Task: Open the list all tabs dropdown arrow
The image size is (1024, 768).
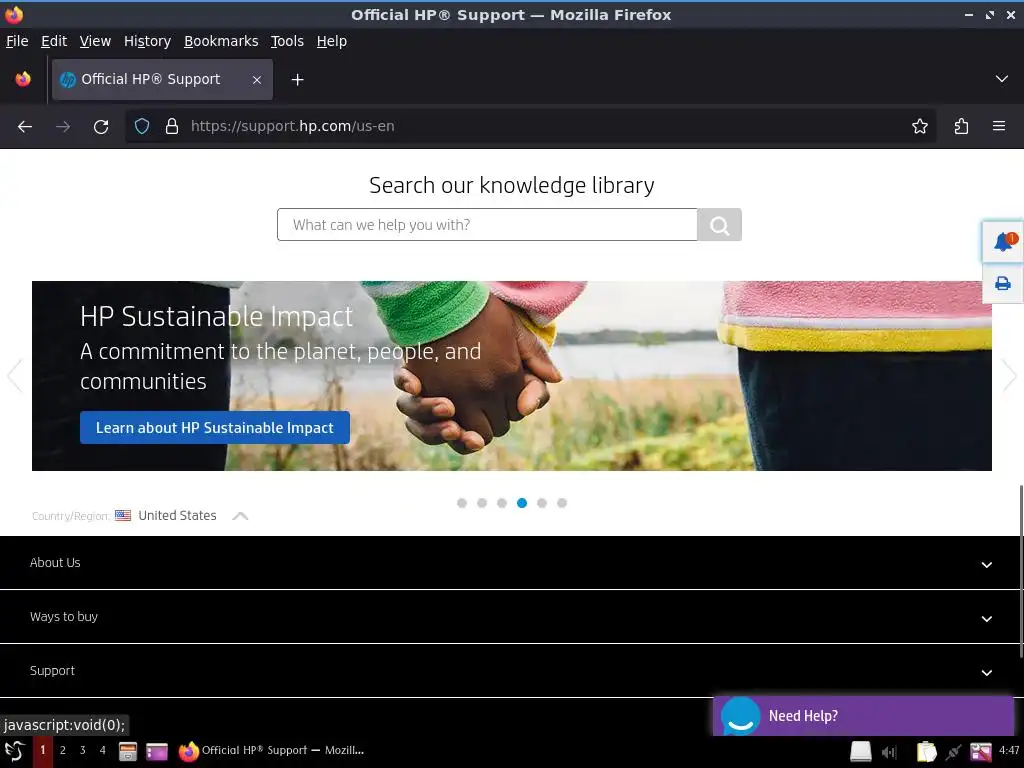Action: tap(1001, 79)
